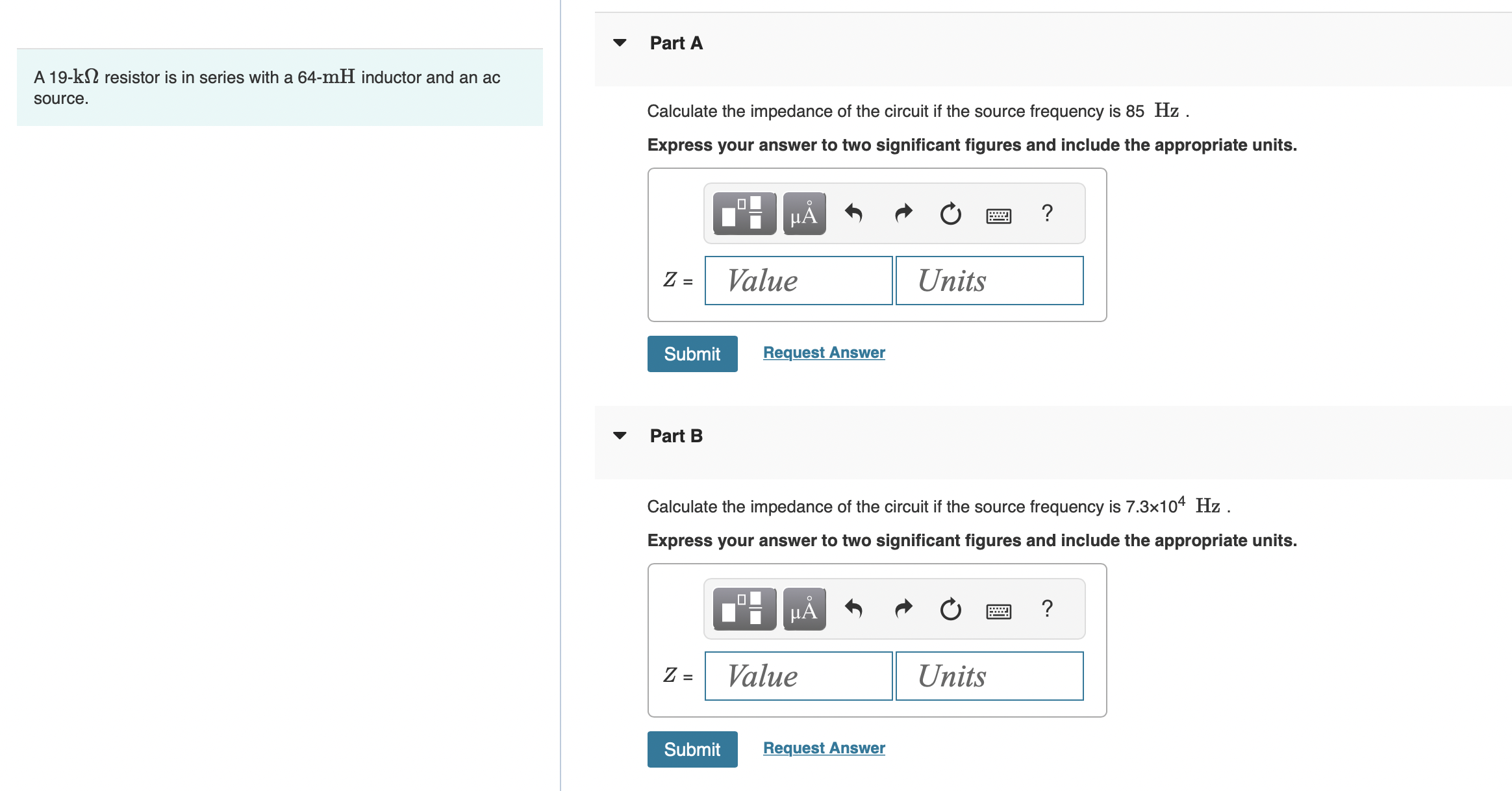Redo entry in Part A toolbar
The image size is (1512, 791).
click(x=903, y=213)
